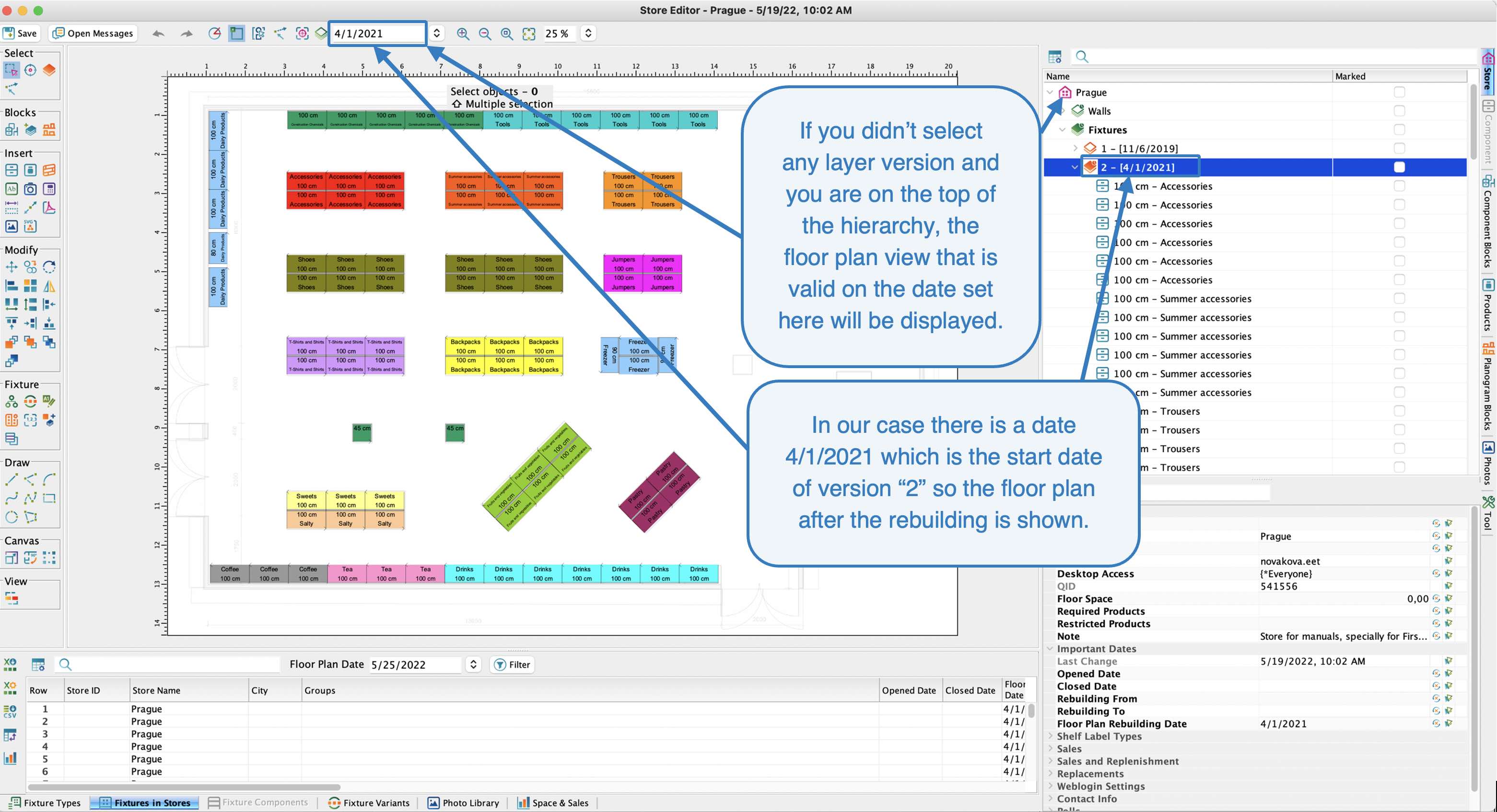Click the Save button
Image resolution: width=1497 pixels, height=812 pixels.
tap(21, 33)
